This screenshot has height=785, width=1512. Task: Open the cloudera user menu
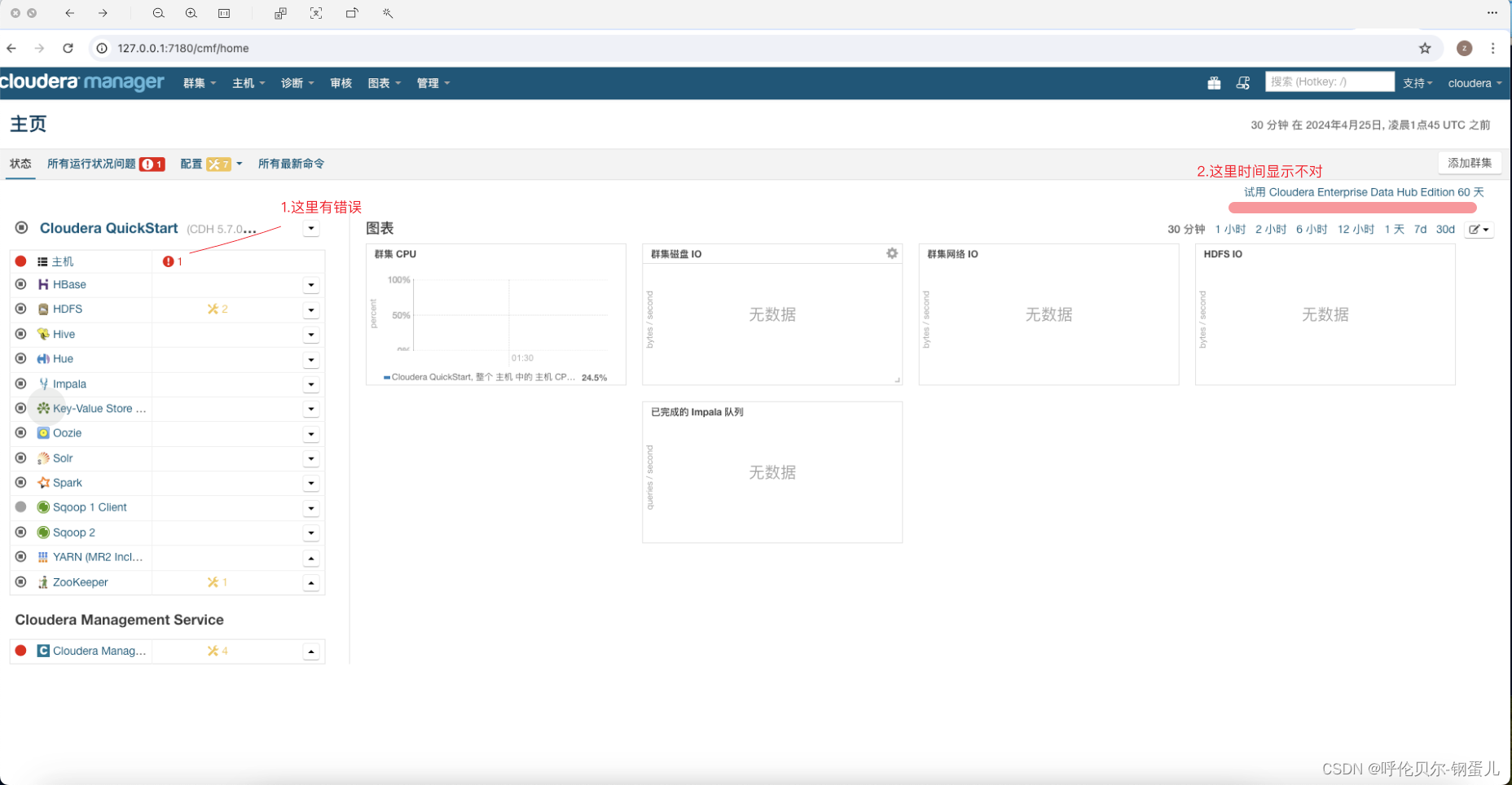click(1475, 83)
